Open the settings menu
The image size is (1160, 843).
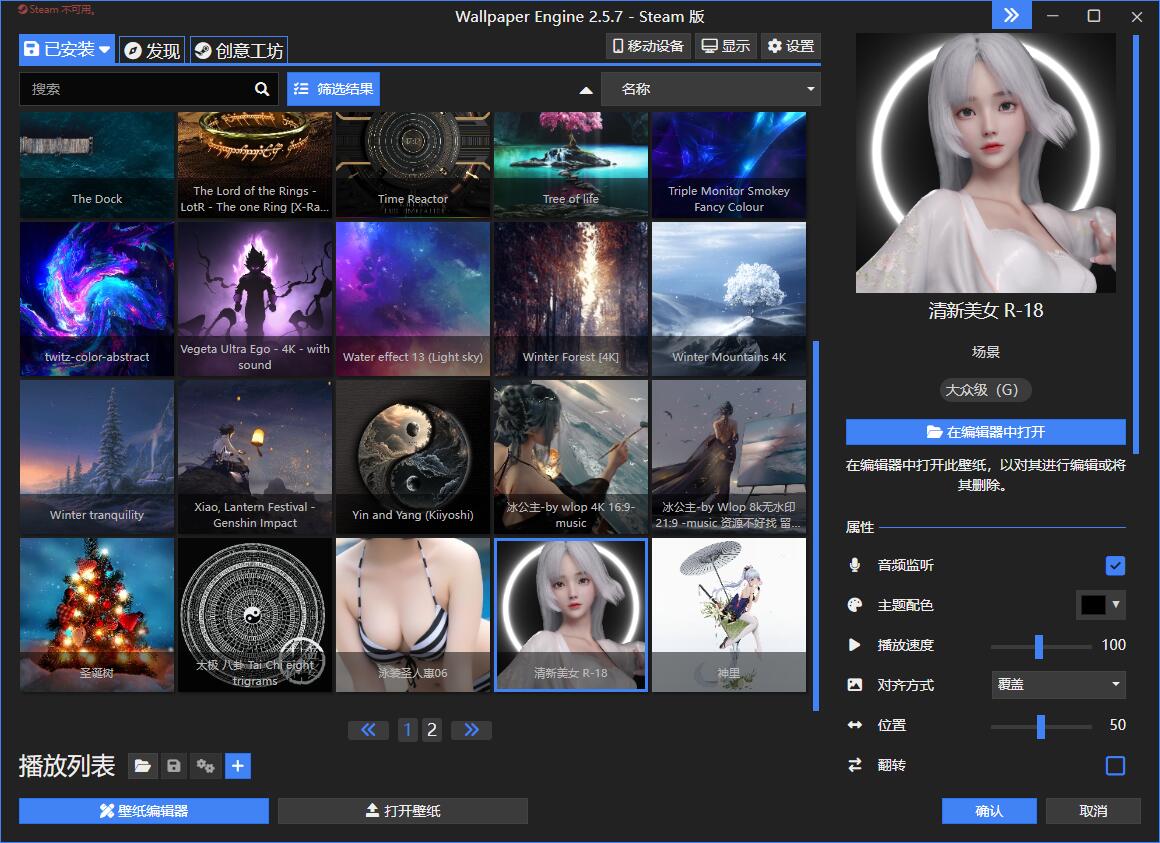(x=790, y=47)
